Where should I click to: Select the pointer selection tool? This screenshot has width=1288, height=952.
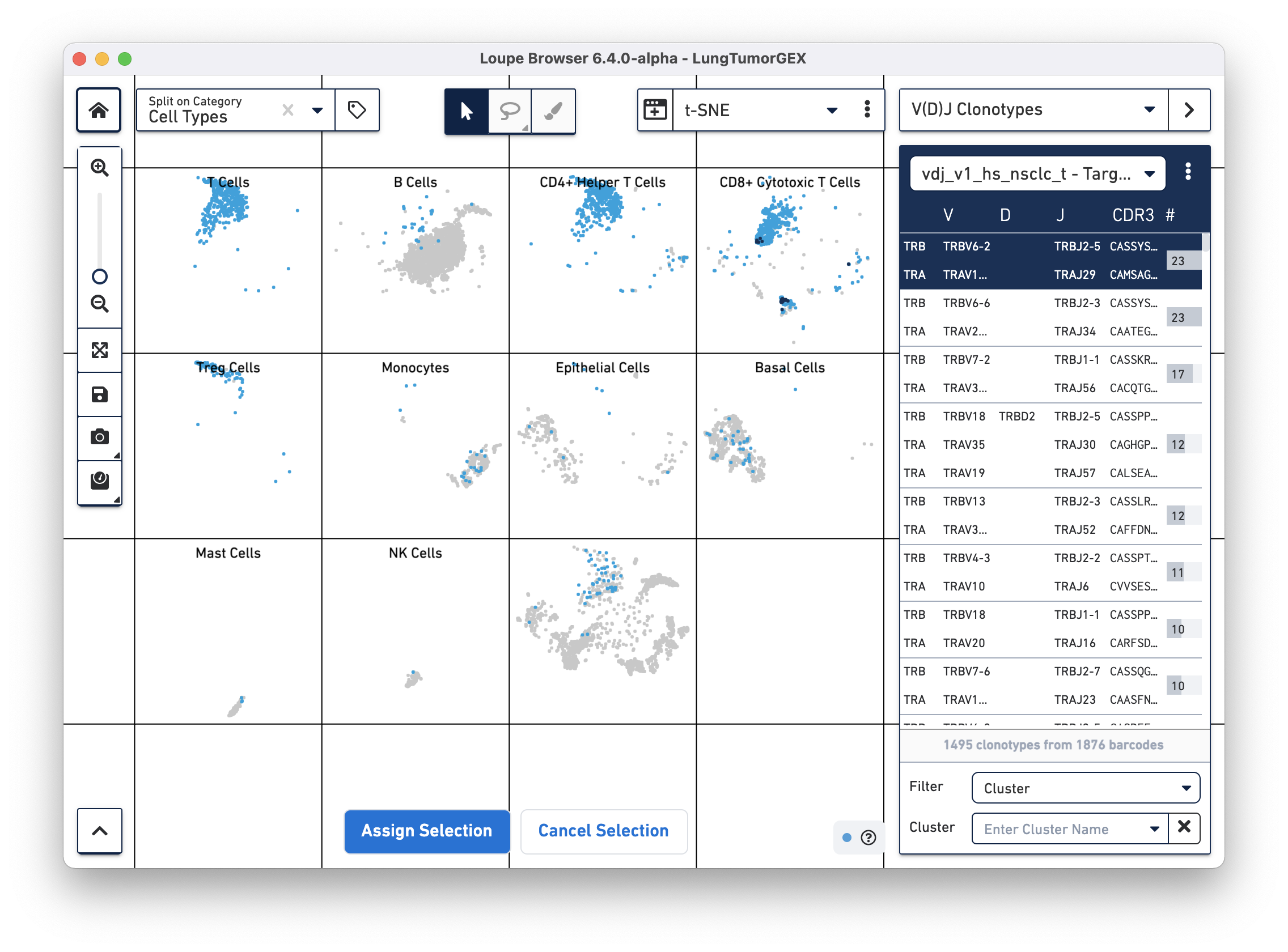click(467, 110)
